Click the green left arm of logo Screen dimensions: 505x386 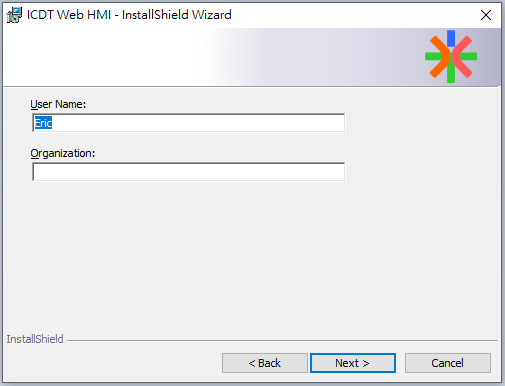coord(433,56)
